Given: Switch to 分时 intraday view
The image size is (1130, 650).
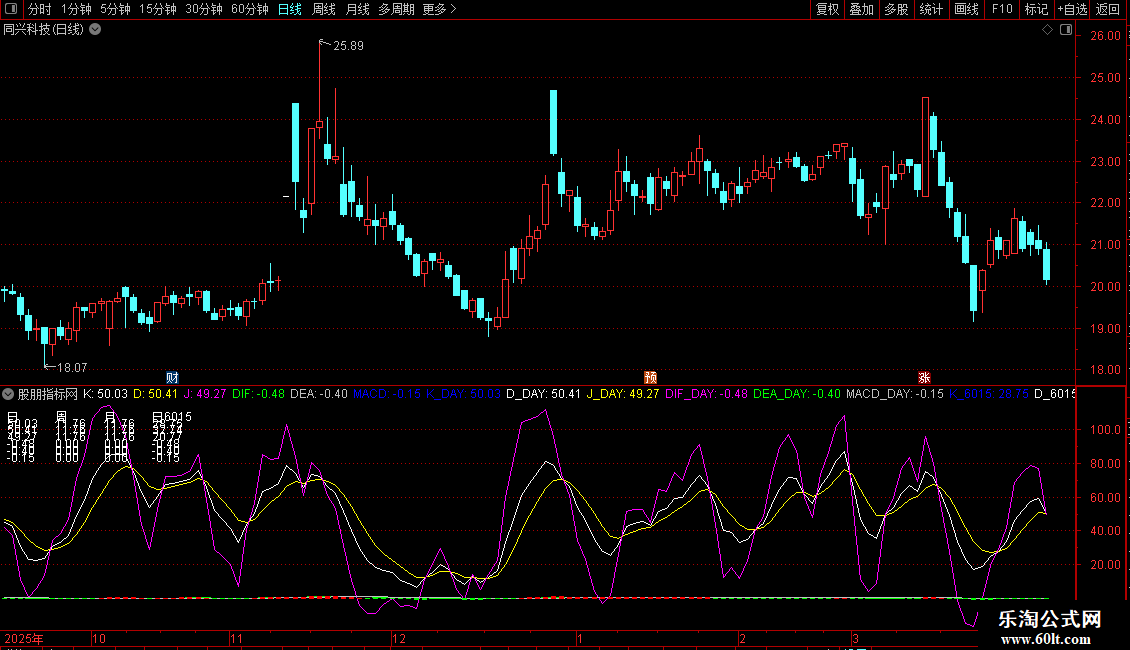Looking at the screenshot, I should click(39, 9).
